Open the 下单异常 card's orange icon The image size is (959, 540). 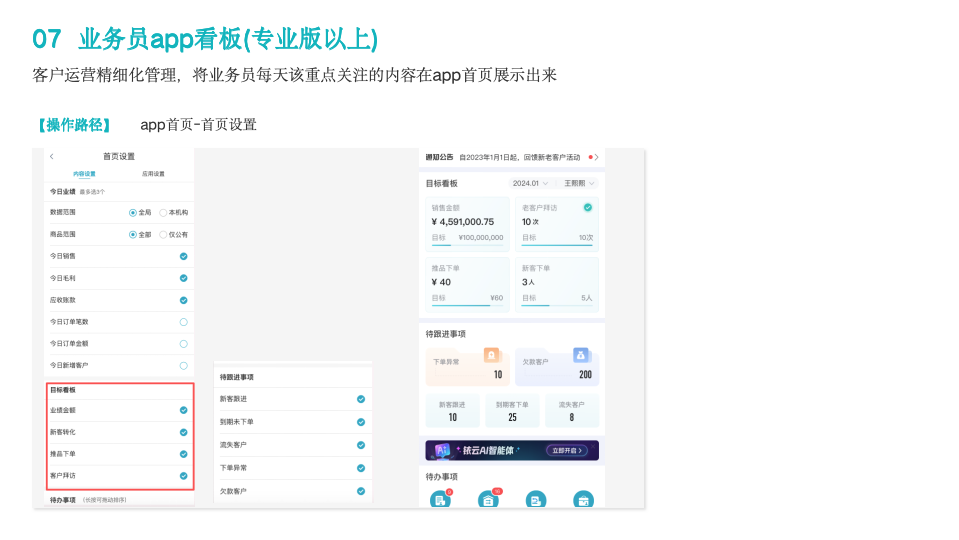491,355
